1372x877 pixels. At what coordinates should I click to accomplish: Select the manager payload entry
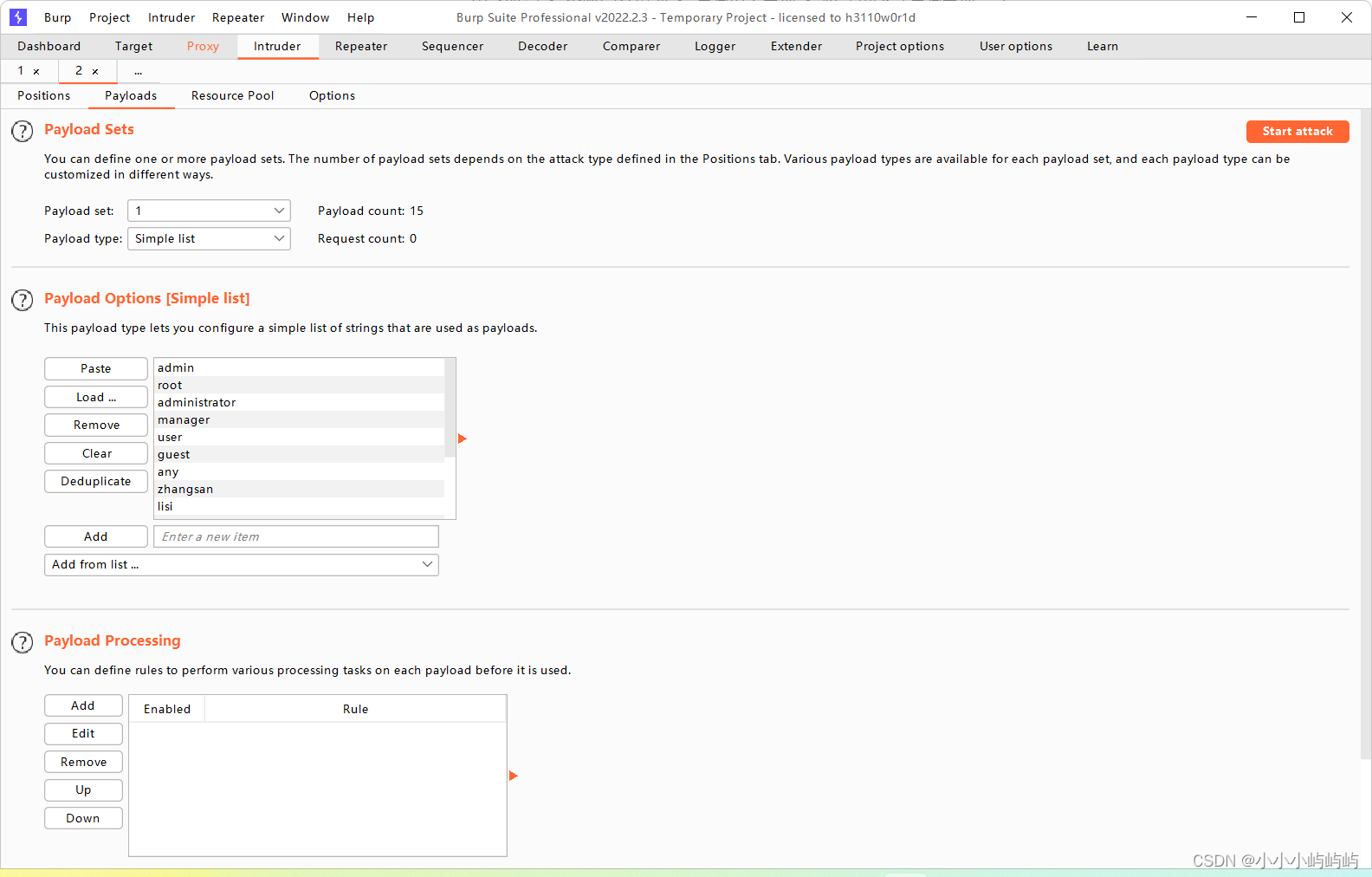[x=299, y=419]
